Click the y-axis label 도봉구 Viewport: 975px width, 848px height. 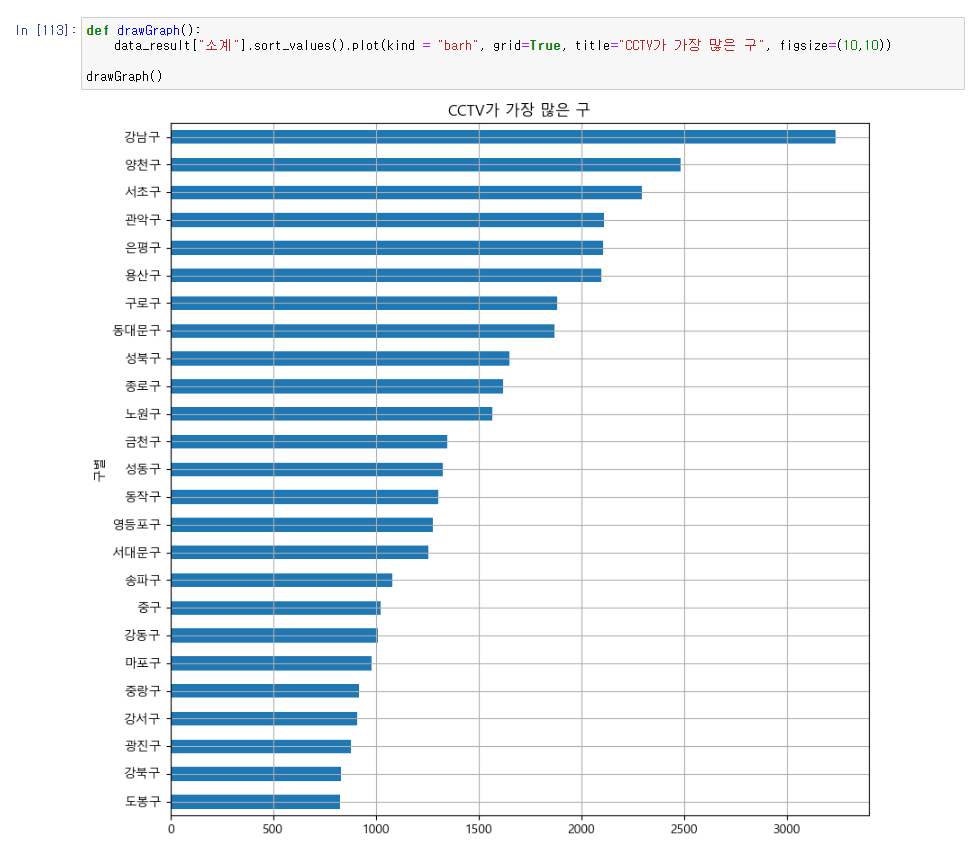click(142, 801)
